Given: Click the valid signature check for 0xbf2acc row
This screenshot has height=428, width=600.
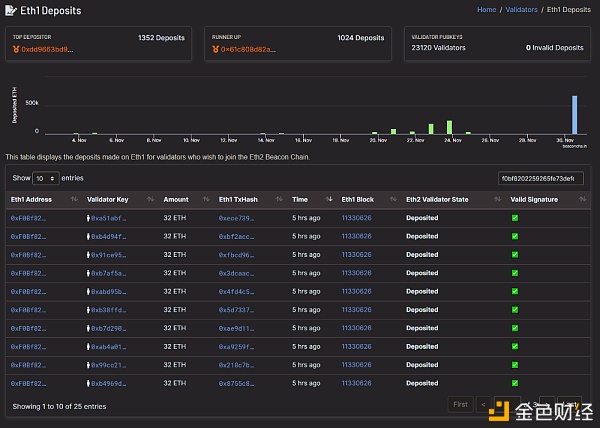Looking at the screenshot, I should tap(515, 236).
